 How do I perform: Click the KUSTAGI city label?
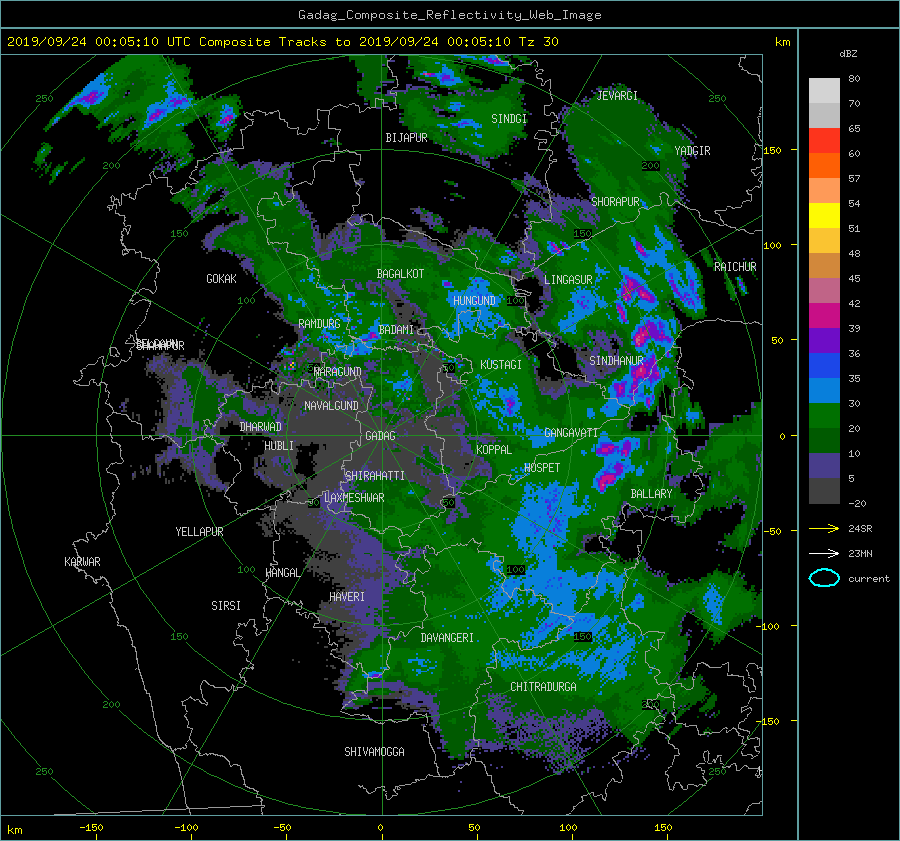point(501,365)
